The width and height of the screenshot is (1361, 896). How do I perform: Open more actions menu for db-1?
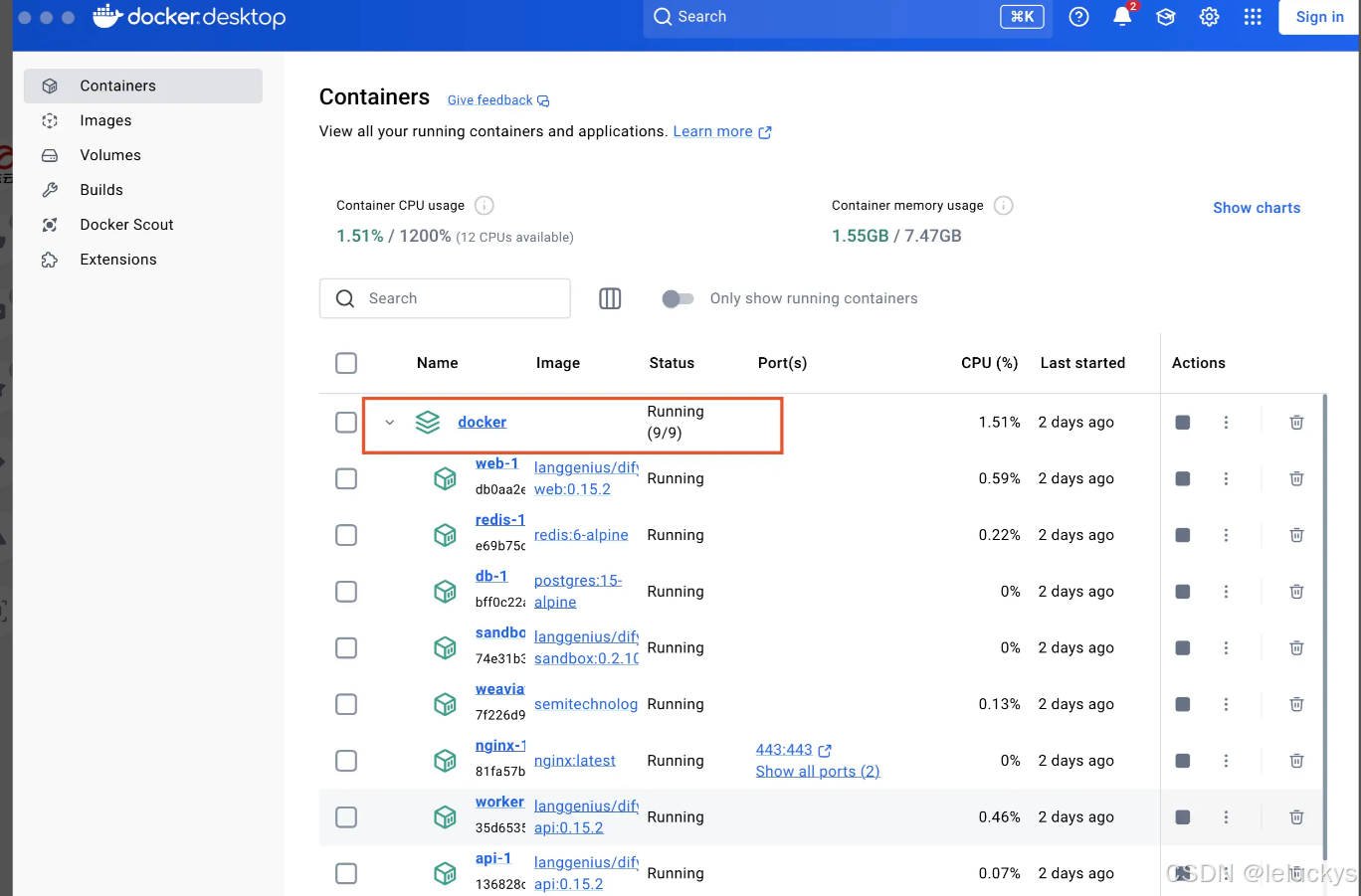(1226, 592)
